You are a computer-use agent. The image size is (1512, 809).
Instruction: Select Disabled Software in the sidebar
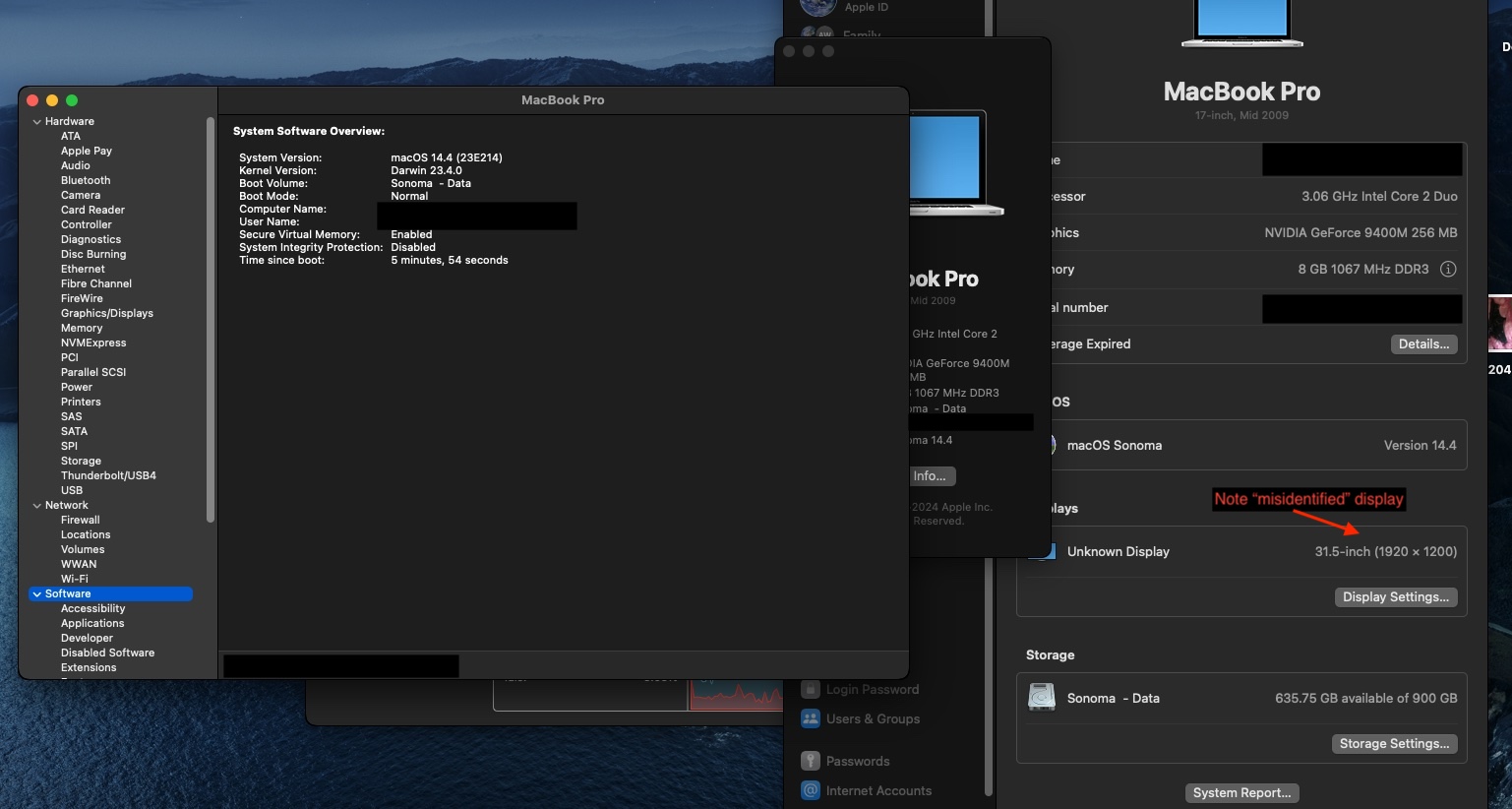pos(107,653)
